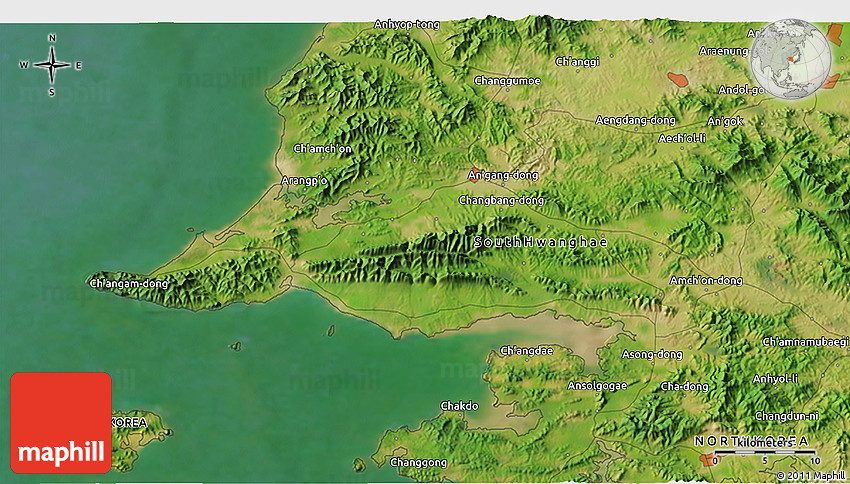Select the Changbang-dong label

(x=502, y=200)
